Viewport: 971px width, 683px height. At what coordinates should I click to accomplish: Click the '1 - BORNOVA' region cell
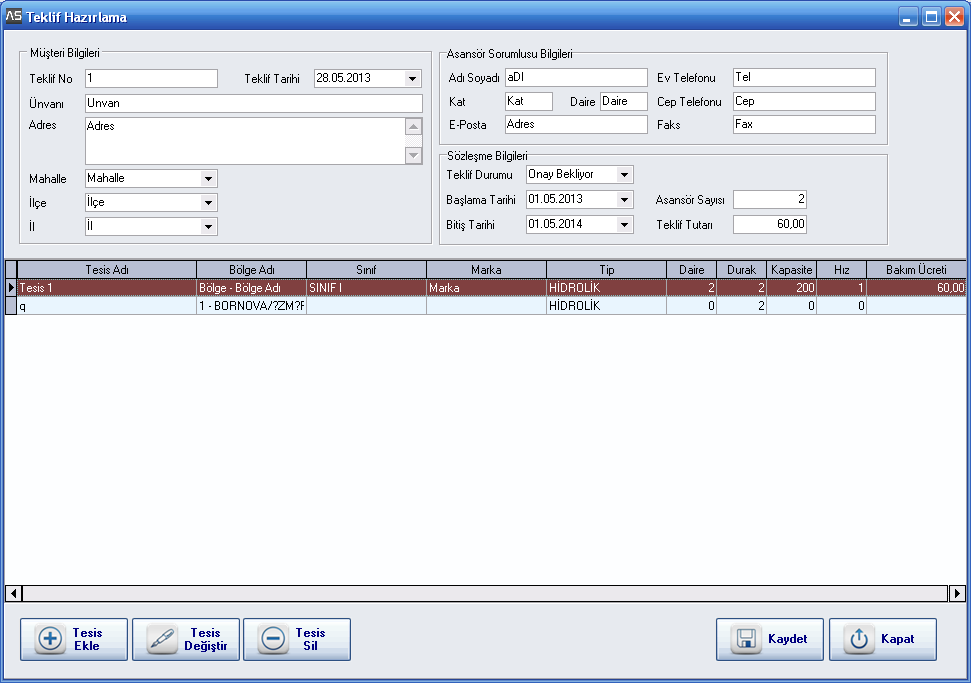[x=251, y=306]
